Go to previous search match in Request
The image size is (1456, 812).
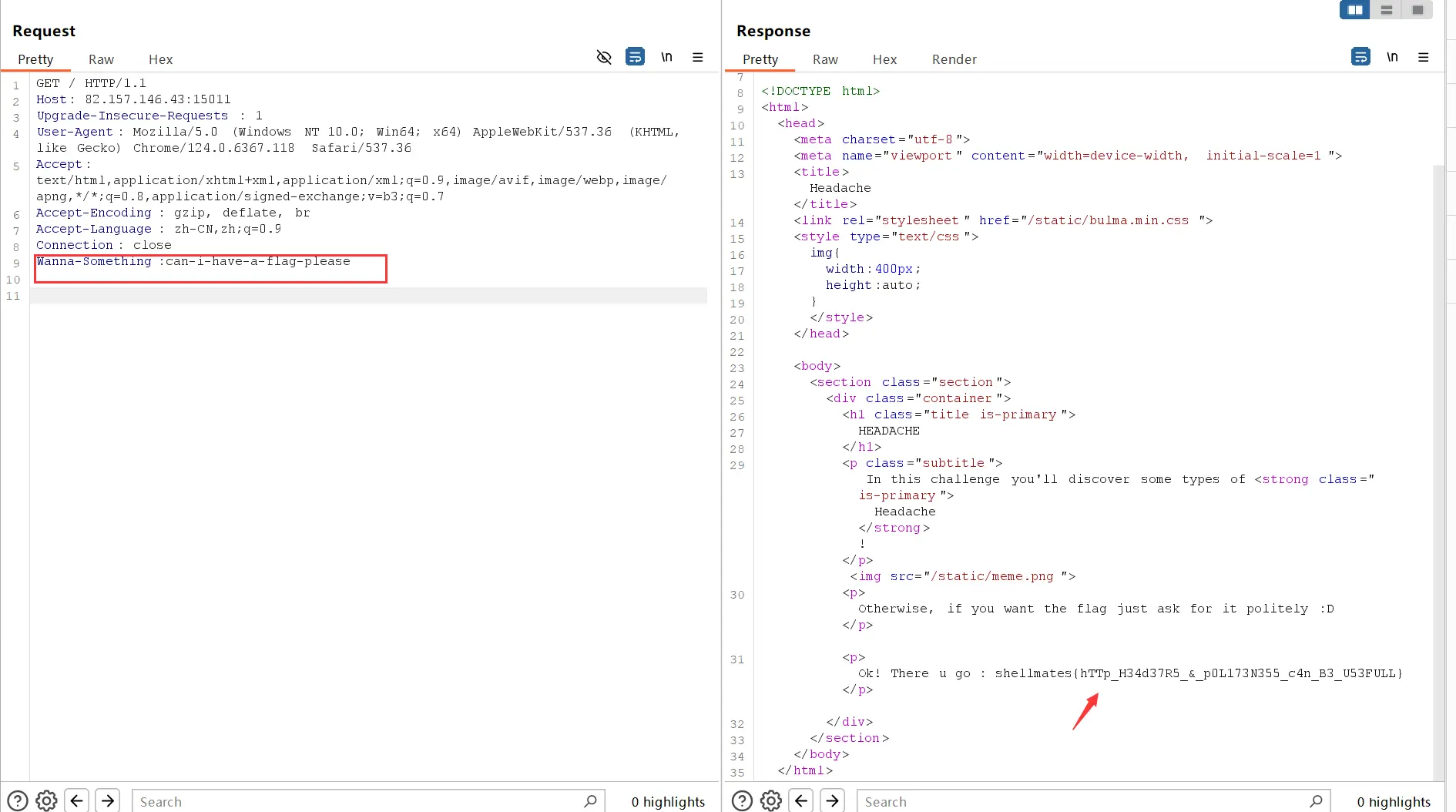click(77, 801)
